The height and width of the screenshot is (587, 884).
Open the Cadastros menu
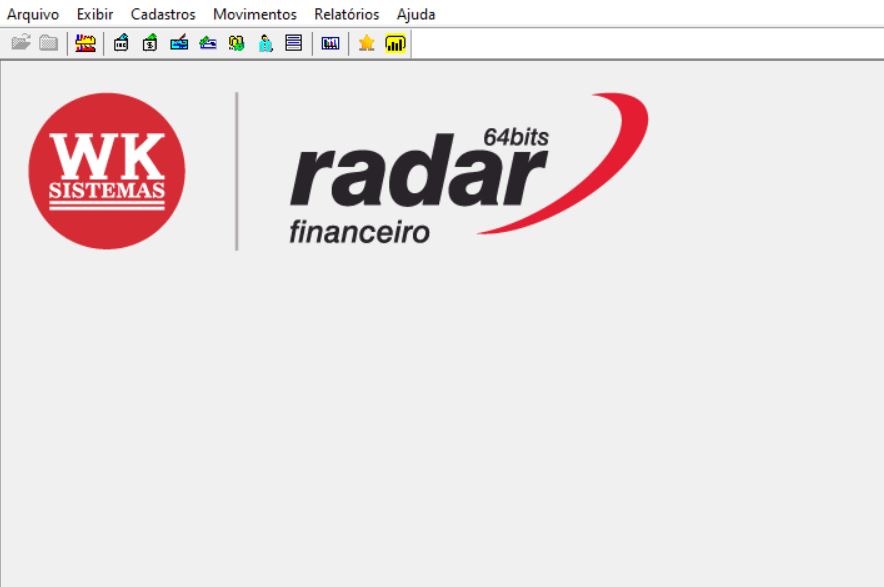tap(163, 14)
